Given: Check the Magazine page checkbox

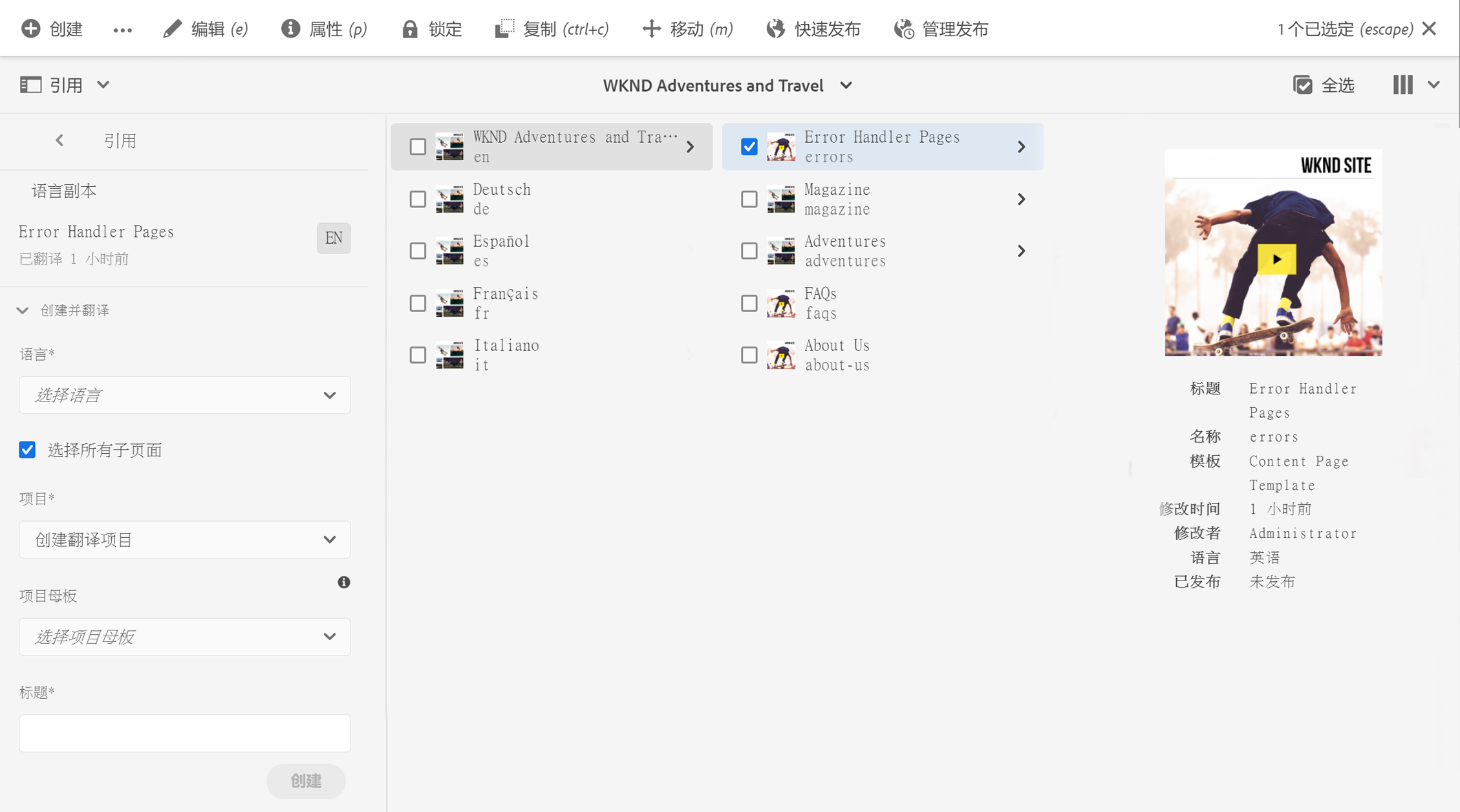Looking at the screenshot, I should click(x=749, y=199).
